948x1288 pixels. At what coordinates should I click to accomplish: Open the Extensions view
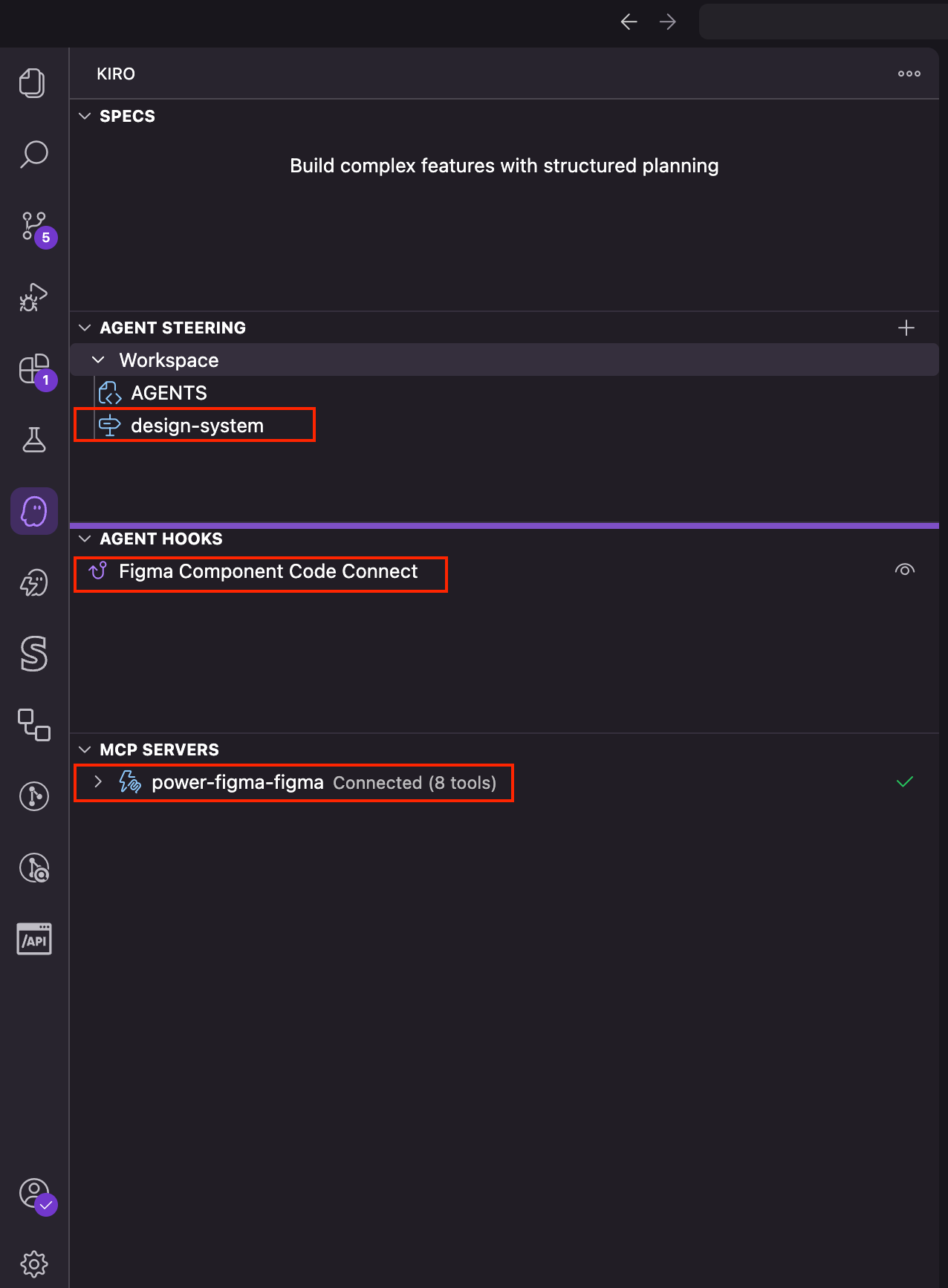(x=34, y=368)
